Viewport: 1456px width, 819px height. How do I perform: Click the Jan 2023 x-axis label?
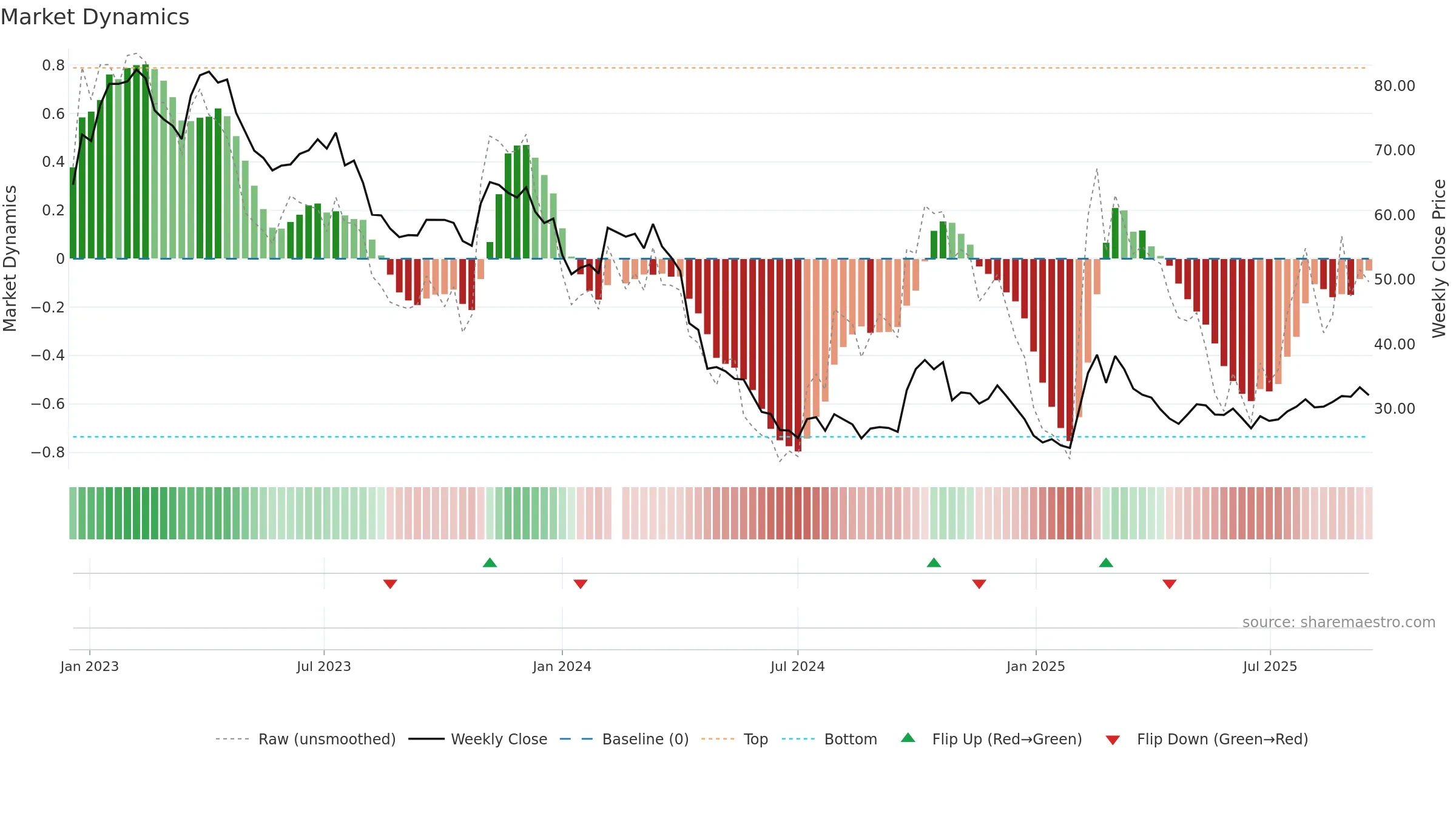pyautogui.click(x=89, y=666)
